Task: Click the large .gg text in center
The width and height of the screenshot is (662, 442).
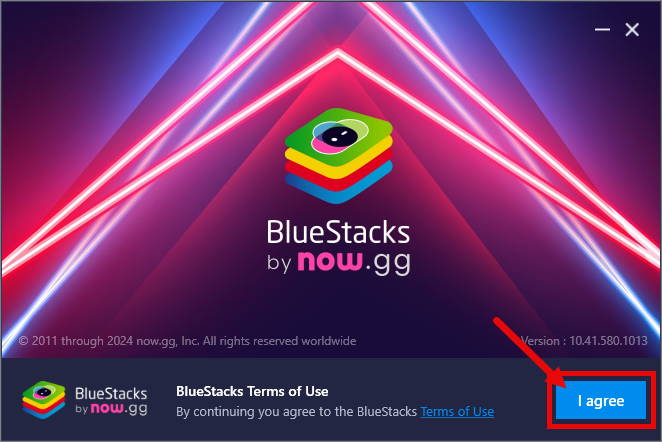Action: coord(388,263)
